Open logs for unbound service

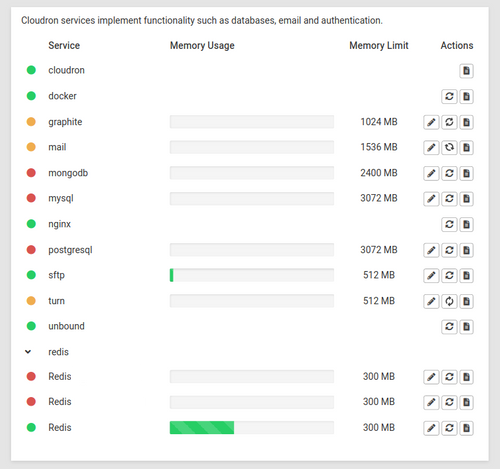tap(466, 327)
